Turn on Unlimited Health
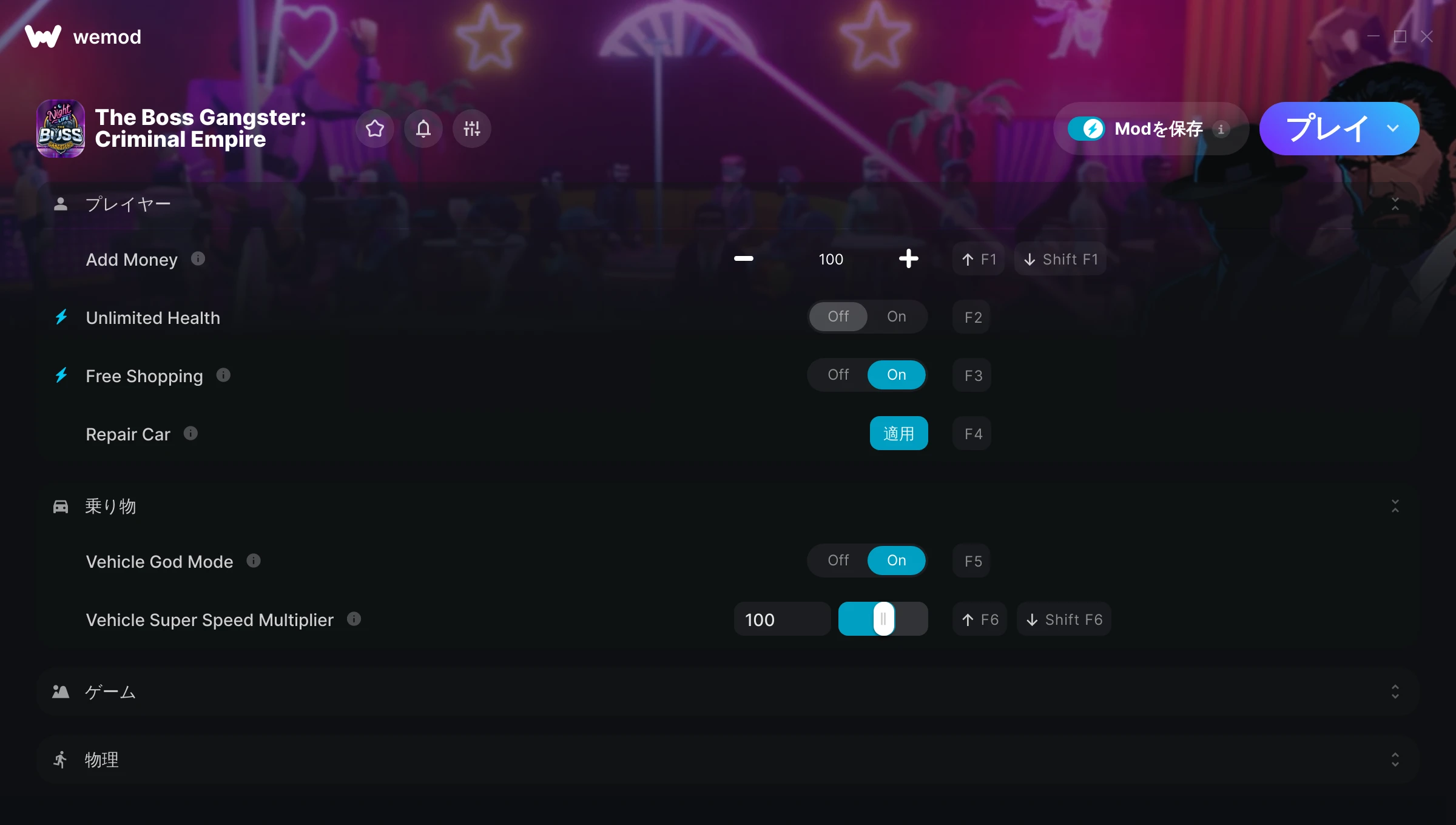This screenshot has height=825, width=1456. tap(897, 317)
